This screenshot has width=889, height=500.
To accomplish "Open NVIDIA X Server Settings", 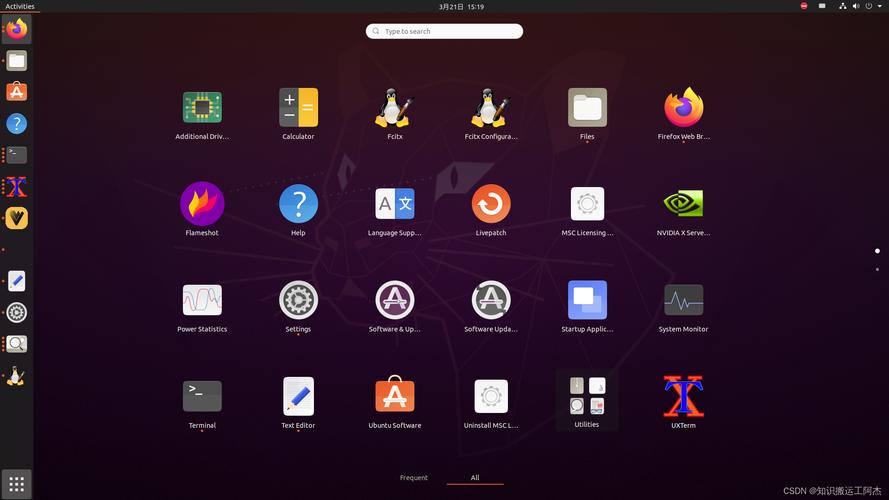I will 684,210.
